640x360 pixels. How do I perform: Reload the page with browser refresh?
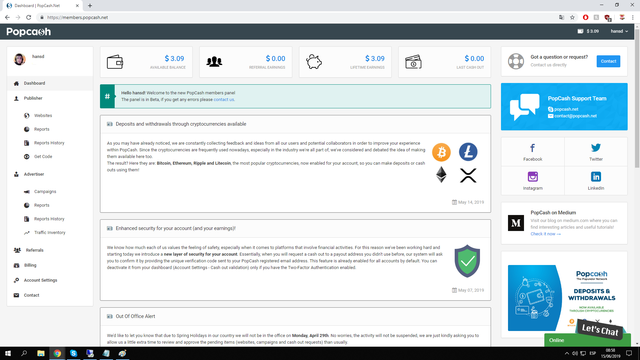[29, 18]
